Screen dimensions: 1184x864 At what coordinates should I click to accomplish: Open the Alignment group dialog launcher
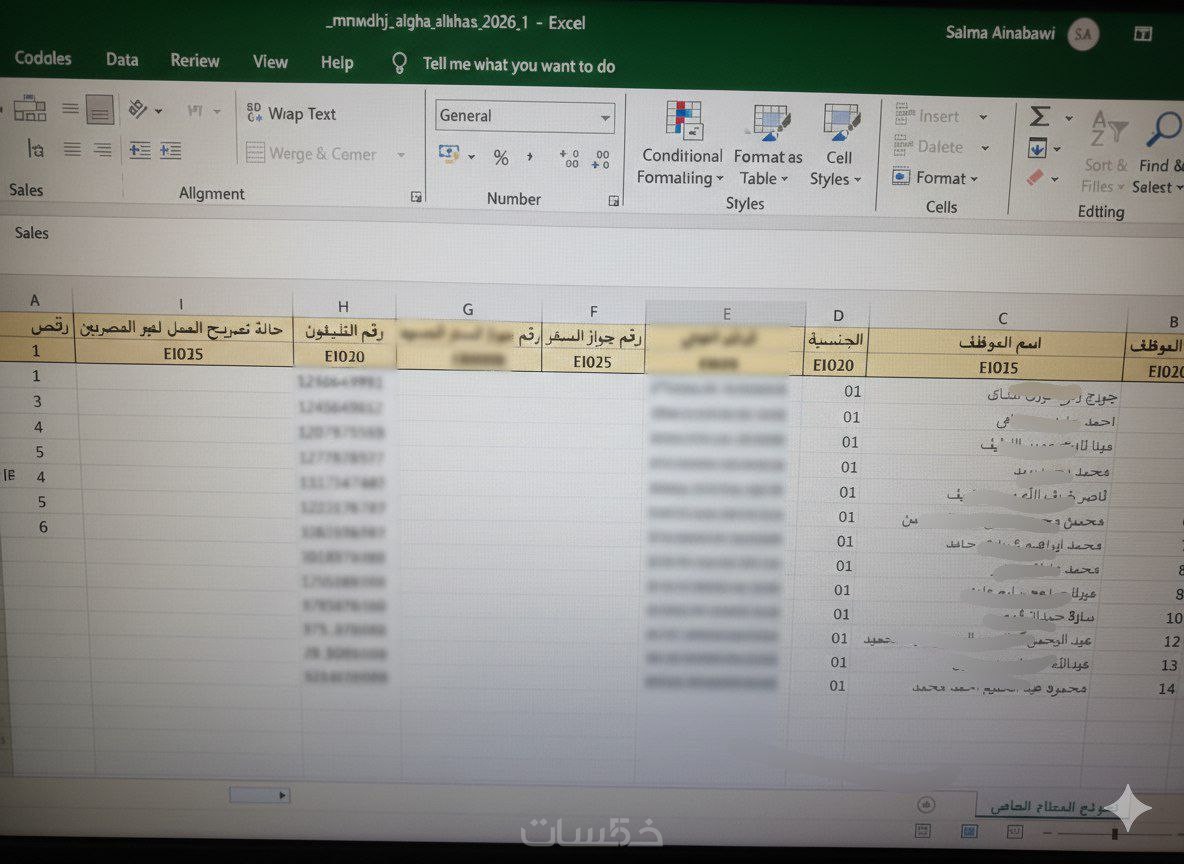click(416, 197)
